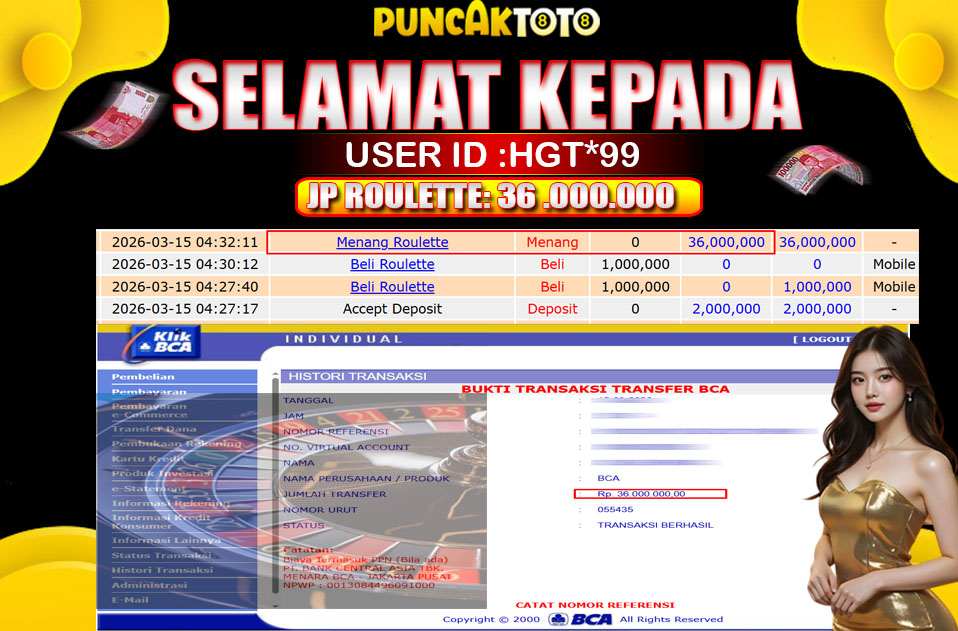
Task: Click Beli status in the 04:30:12 row
Action: click(552, 264)
